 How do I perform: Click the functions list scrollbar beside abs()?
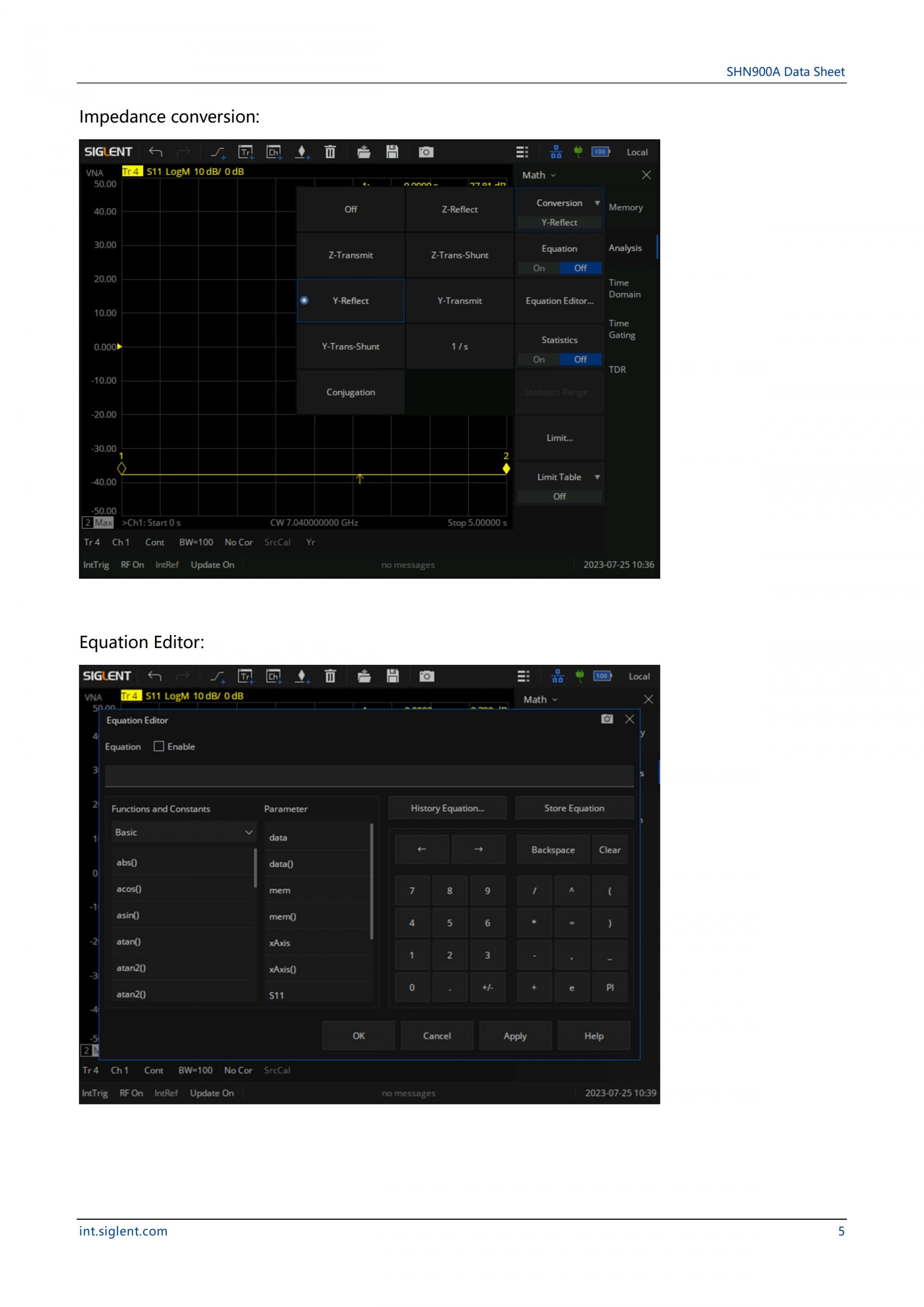(x=255, y=867)
